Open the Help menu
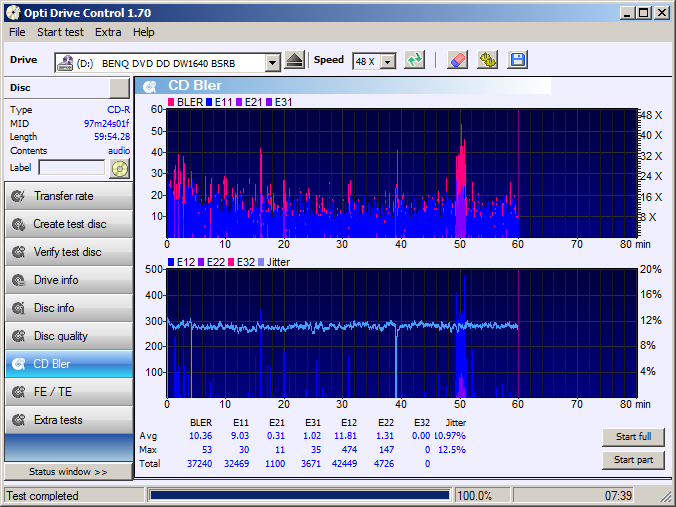The height and width of the screenshot is (507, 676). tap(144, 32)
